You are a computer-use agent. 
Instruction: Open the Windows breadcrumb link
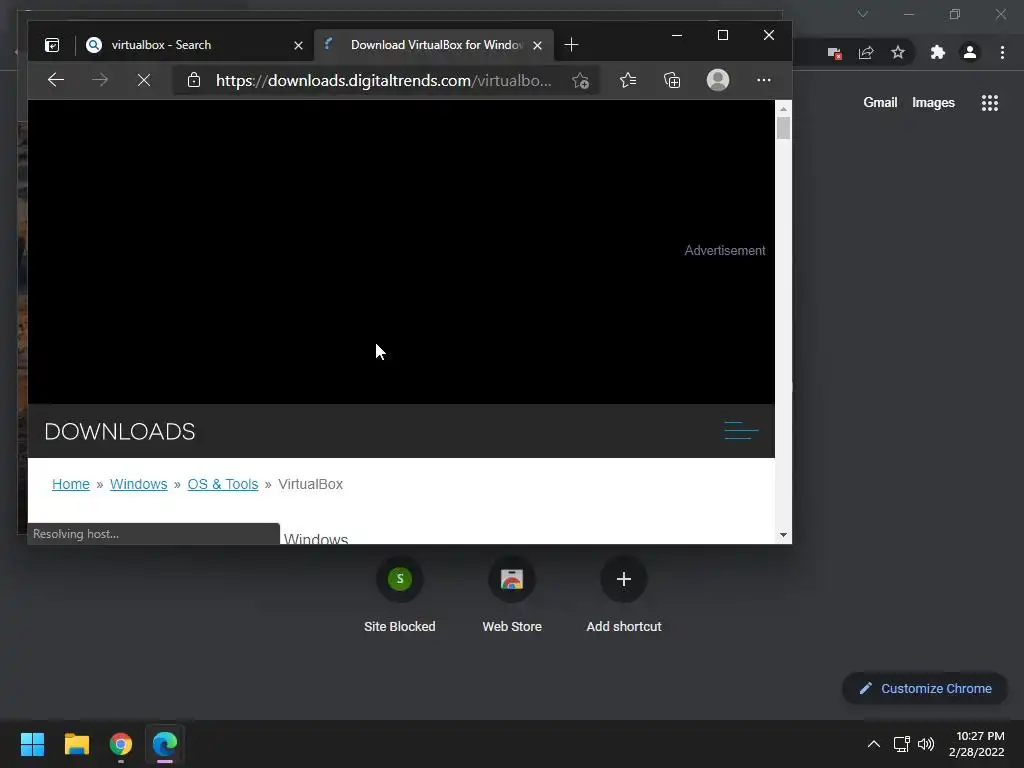pyautogui.click(x=138, y=484)
